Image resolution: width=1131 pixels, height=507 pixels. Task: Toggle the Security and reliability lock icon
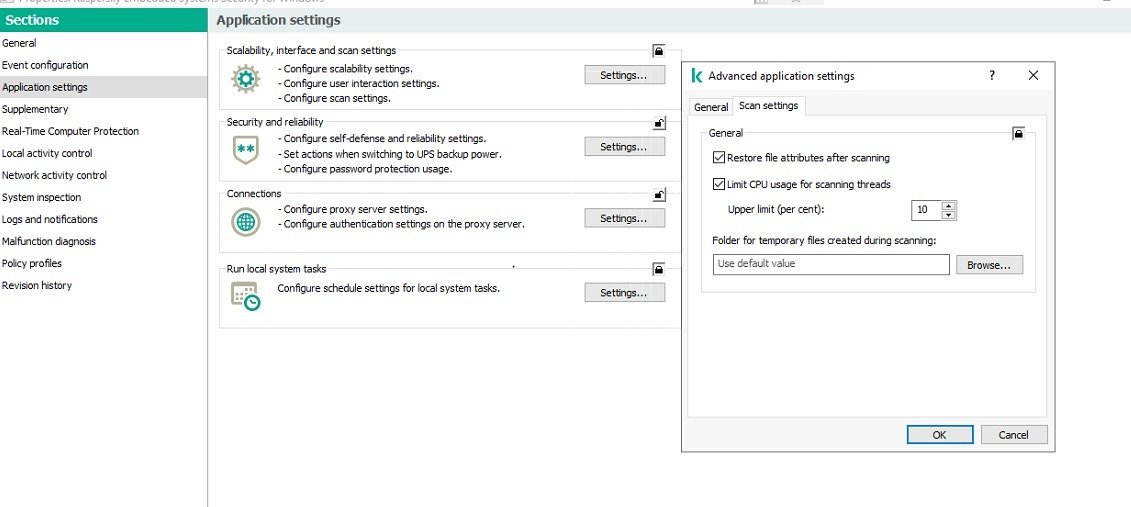659,123
